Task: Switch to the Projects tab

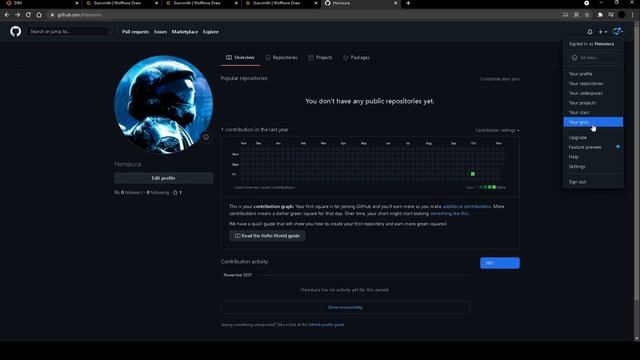Action: coord(320,58)
